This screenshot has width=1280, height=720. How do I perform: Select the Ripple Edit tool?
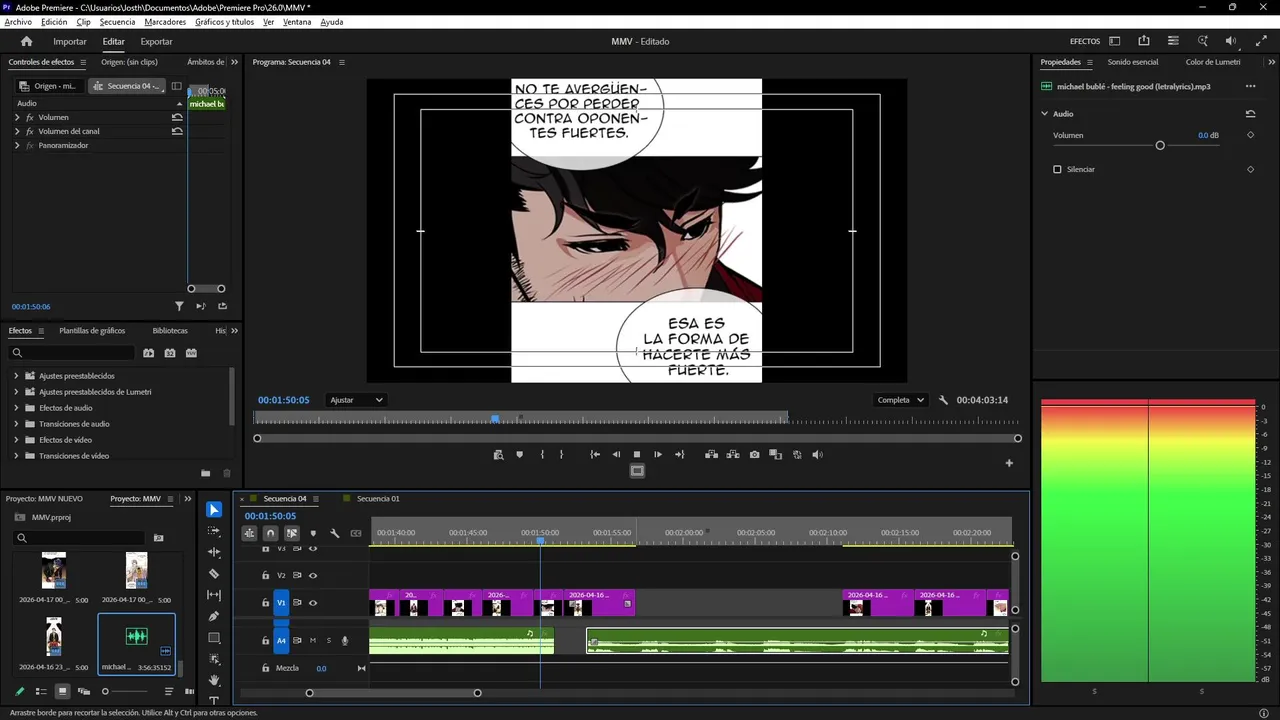pos(214,552)
